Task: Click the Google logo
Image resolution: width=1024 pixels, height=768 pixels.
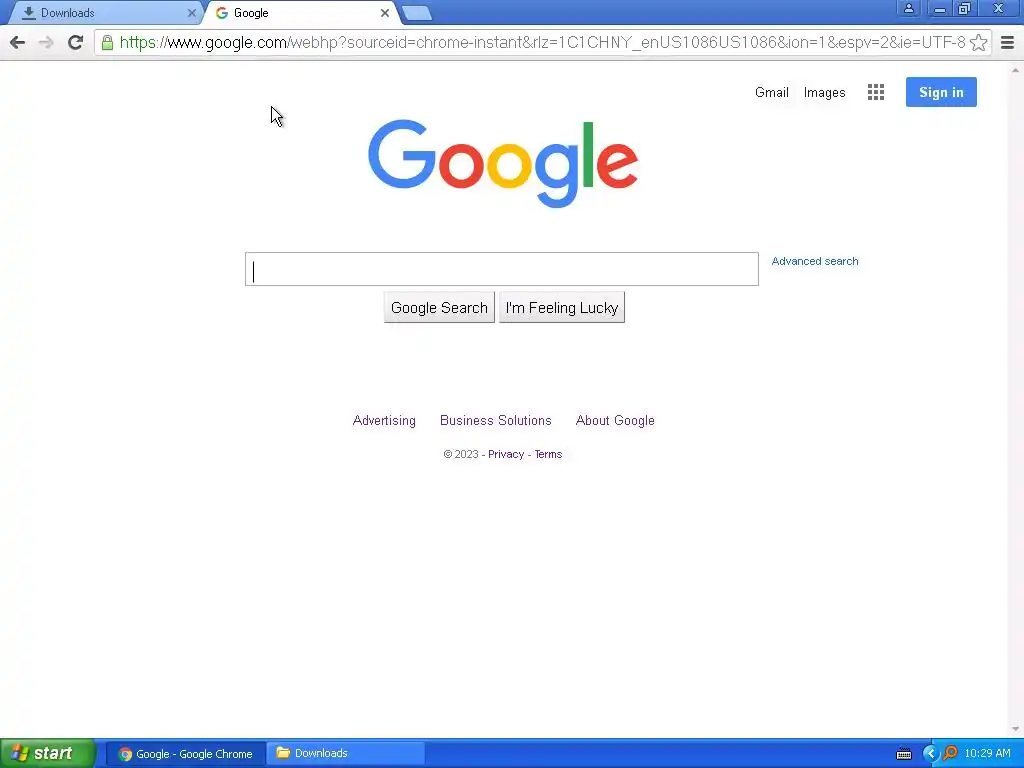Action: [x=503, y=163]
